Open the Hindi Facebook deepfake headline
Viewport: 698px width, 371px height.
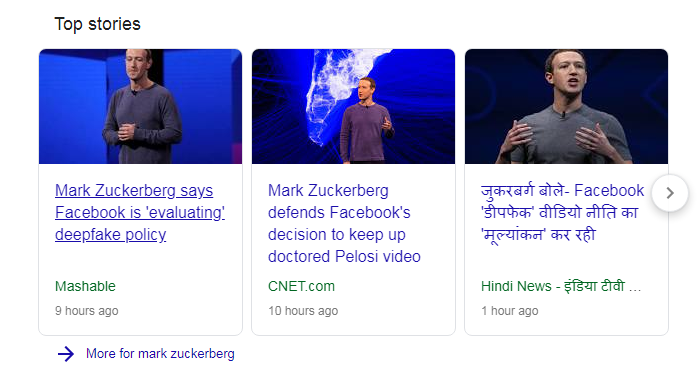pos(562,212)
